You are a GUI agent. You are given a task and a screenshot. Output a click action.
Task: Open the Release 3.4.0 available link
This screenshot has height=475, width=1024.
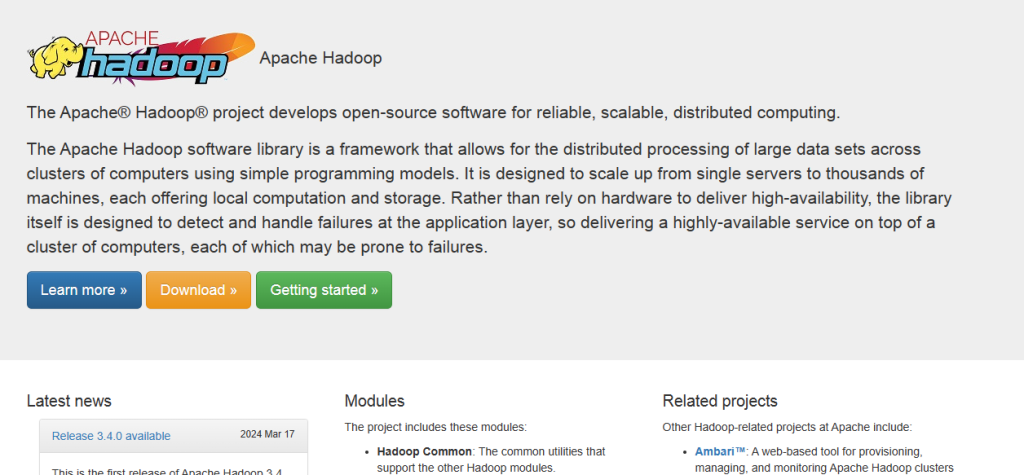tap(111, 435)
